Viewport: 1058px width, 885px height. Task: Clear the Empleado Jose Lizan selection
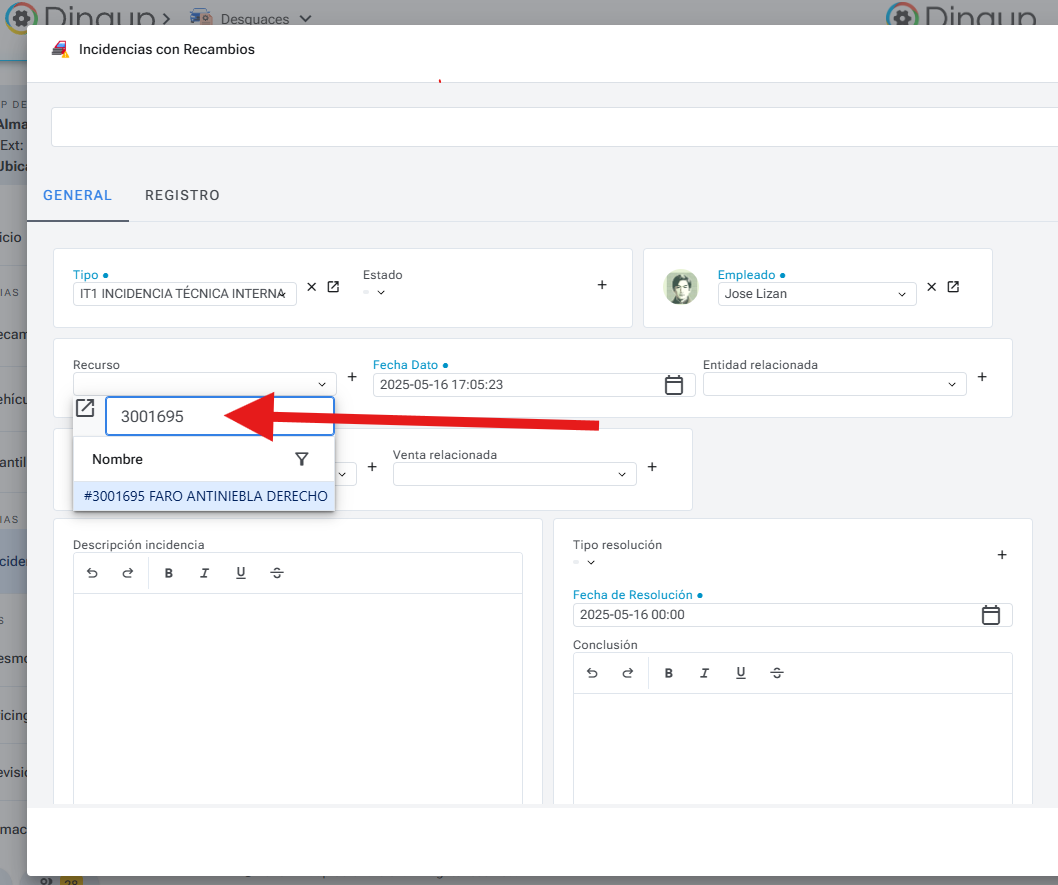[931, 287]
